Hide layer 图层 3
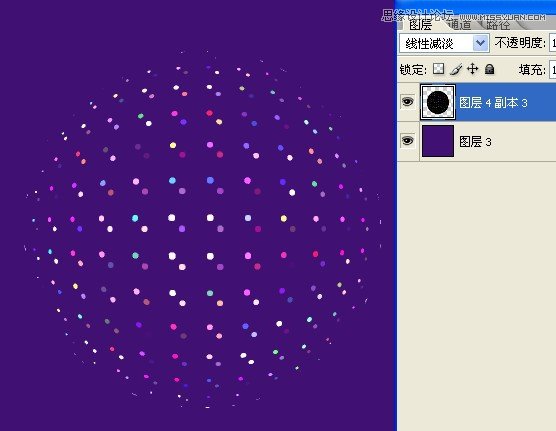 tap(407, 141)
